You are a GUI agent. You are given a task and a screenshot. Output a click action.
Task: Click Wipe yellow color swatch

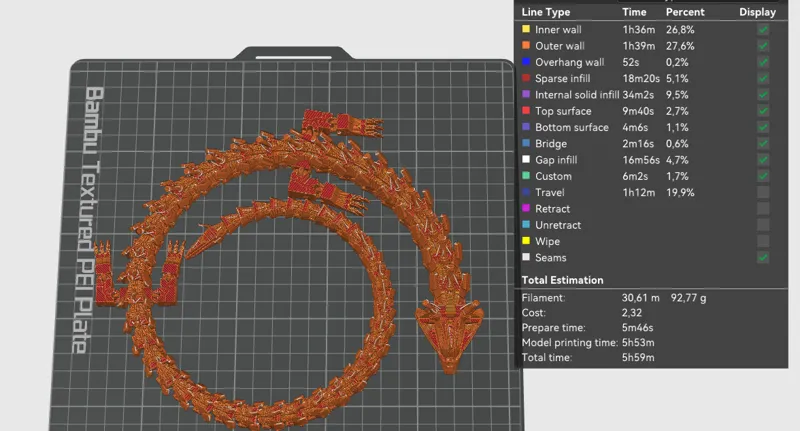(526, 241)
